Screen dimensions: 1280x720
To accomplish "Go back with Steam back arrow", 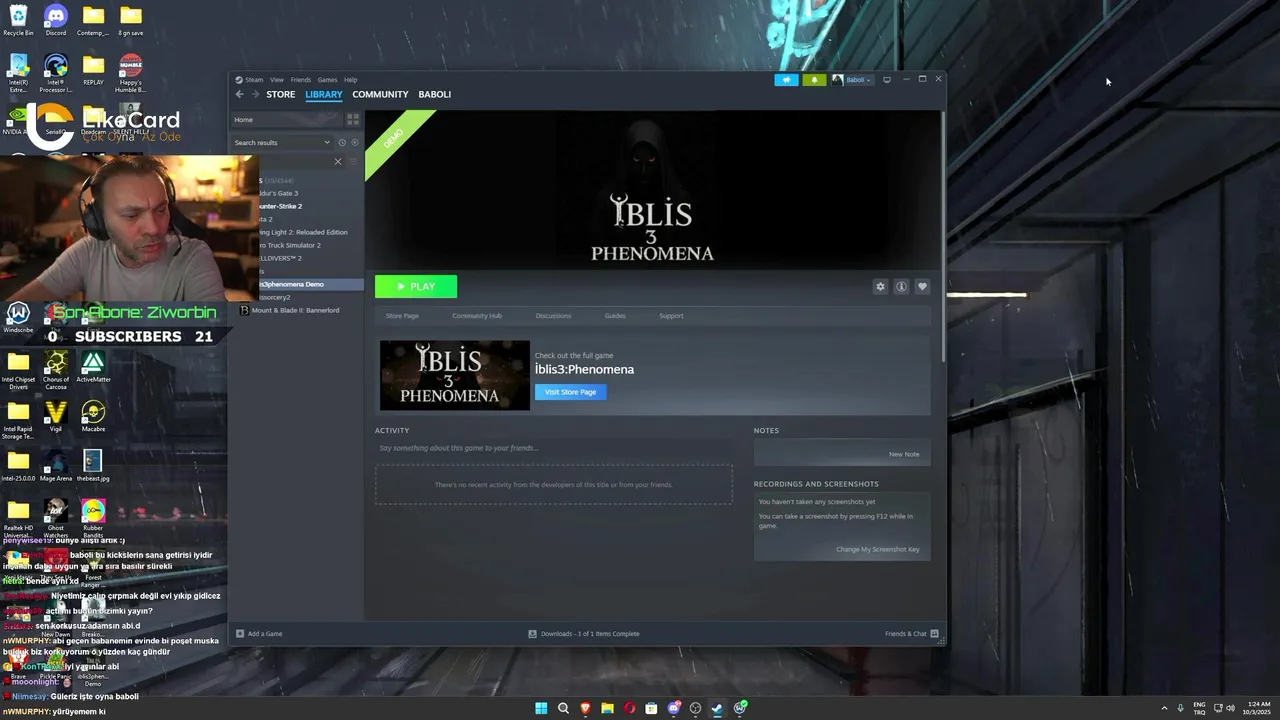I will 239,94.
